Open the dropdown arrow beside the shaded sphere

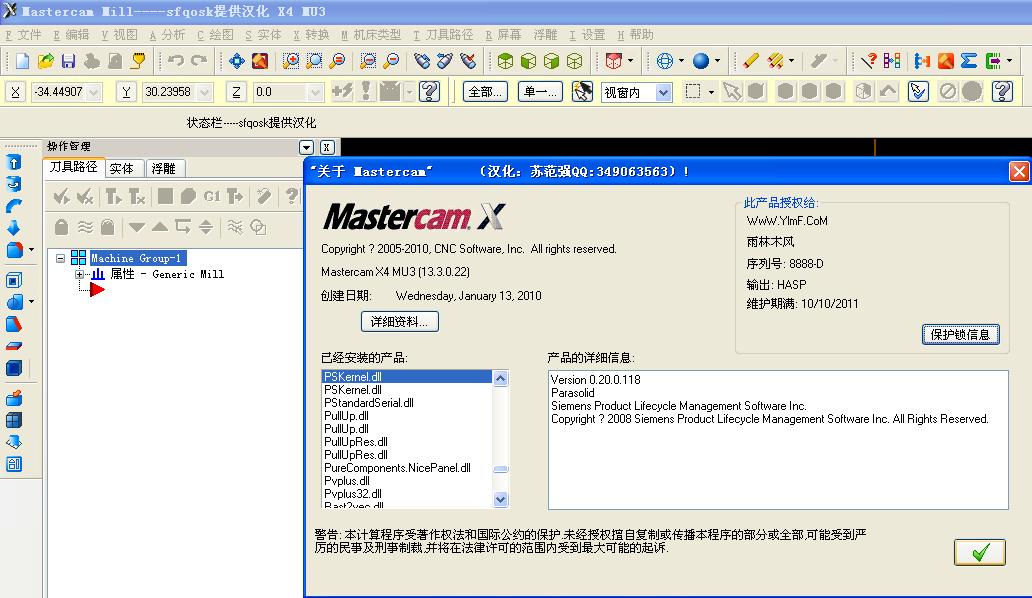coord(717,61)
